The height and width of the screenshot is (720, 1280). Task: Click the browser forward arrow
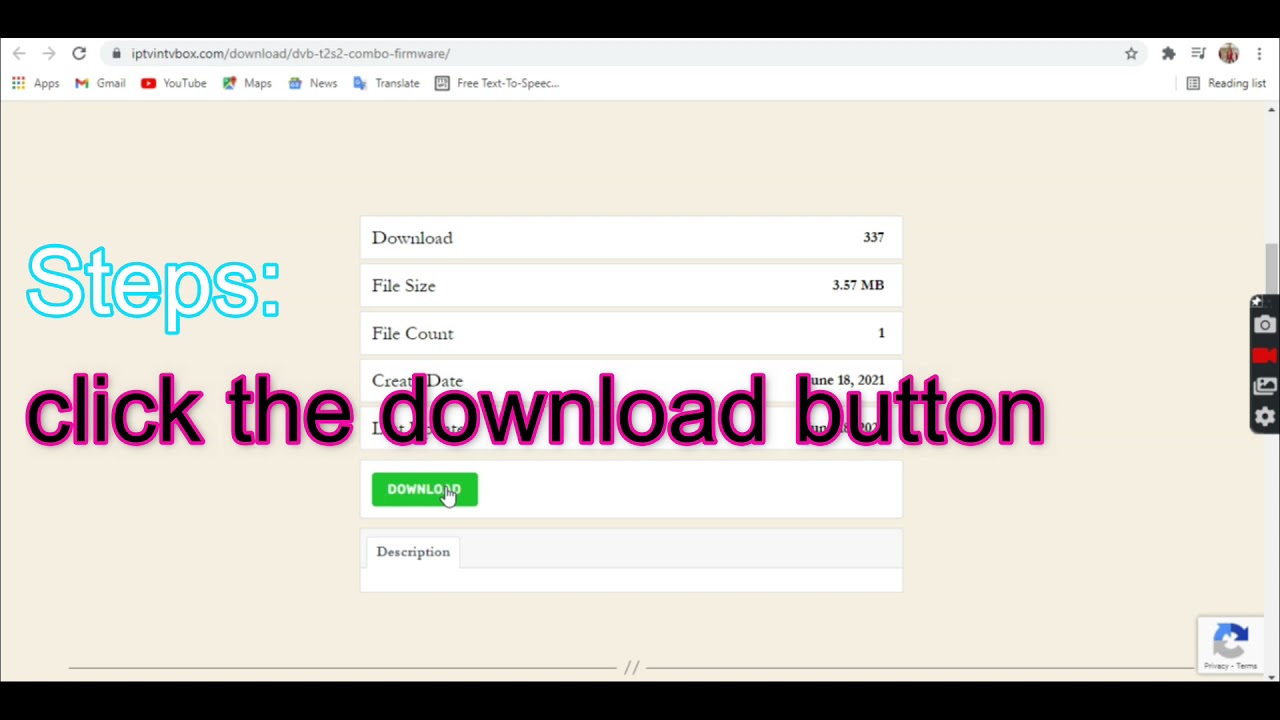(49, 53)
